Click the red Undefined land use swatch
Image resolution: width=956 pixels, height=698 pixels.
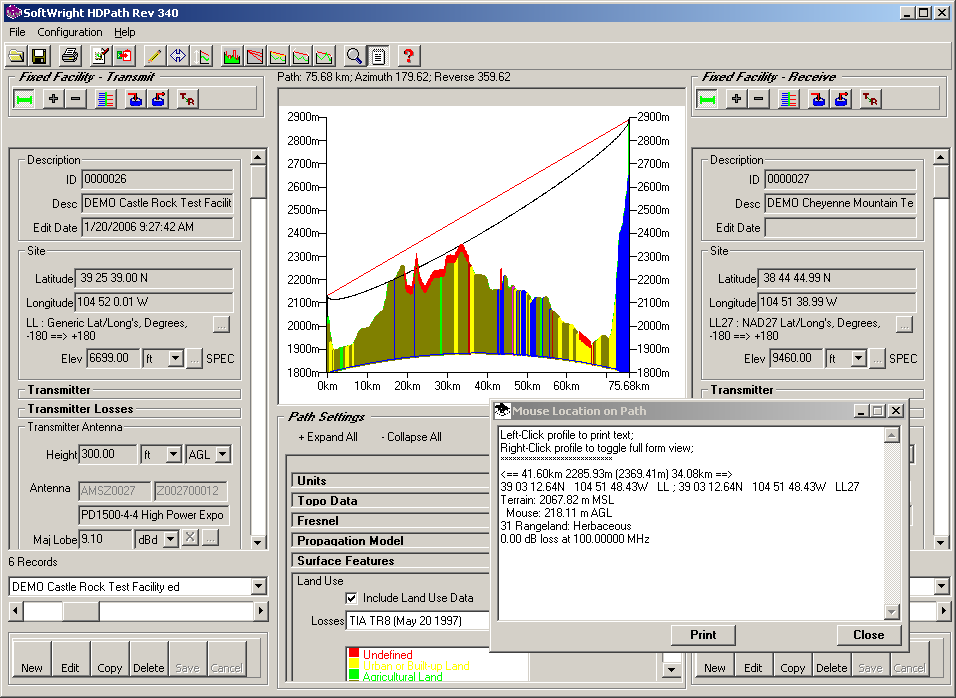(x=354, y=653)
